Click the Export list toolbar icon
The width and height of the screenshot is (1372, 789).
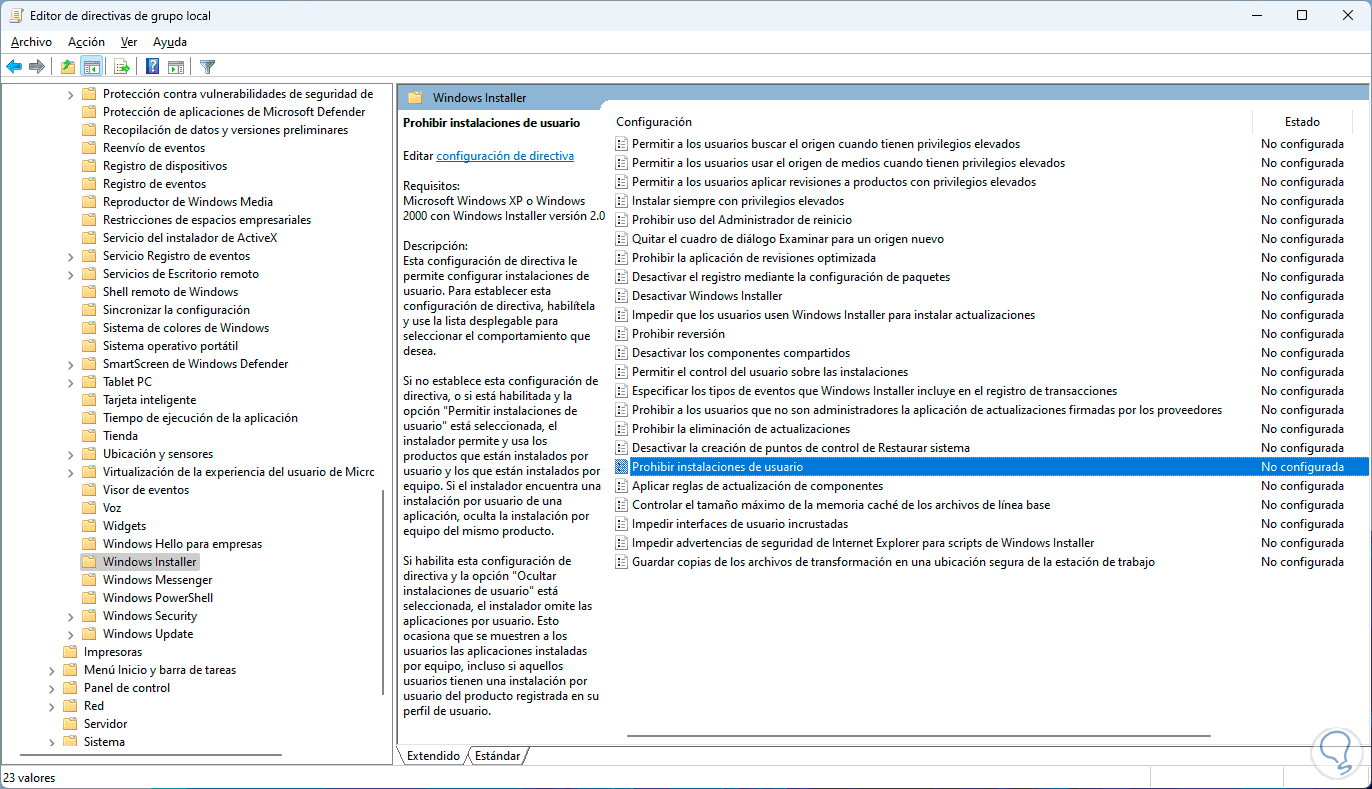[122, 67]
